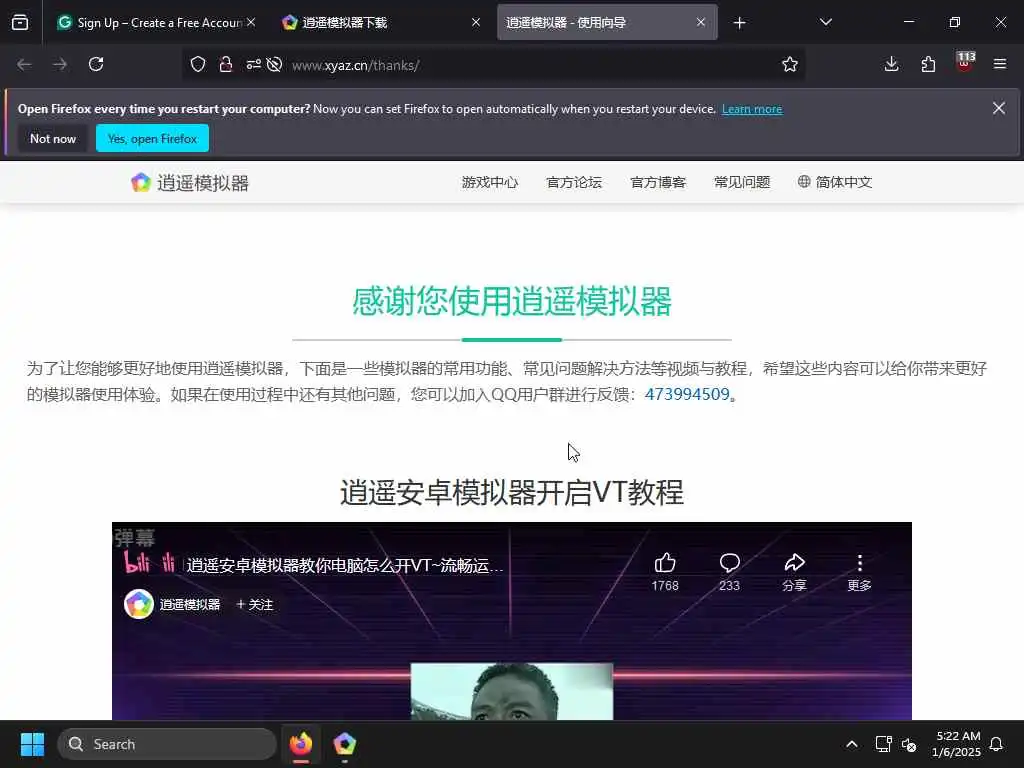Open 游戏中心 in the site navigation
Image resolution: width=1024 pixels, height=768 pixels.
pyautogui.click(x=490, y=182)
